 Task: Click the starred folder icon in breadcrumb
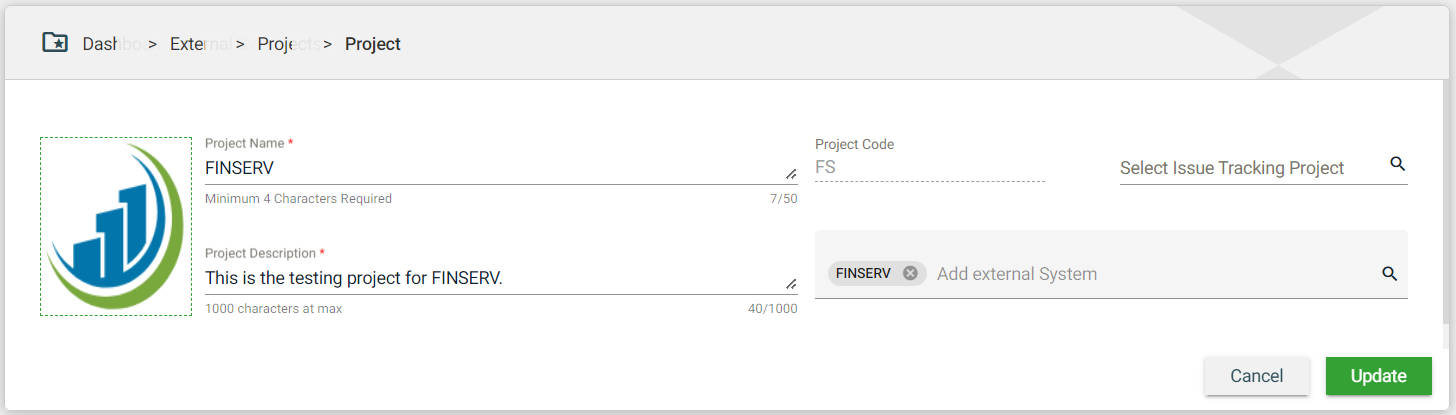pos(55,43)
